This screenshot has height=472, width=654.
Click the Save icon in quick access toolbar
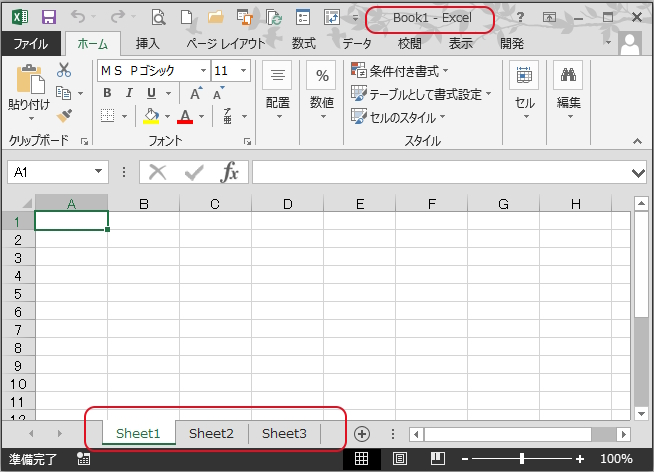point(49,17)
